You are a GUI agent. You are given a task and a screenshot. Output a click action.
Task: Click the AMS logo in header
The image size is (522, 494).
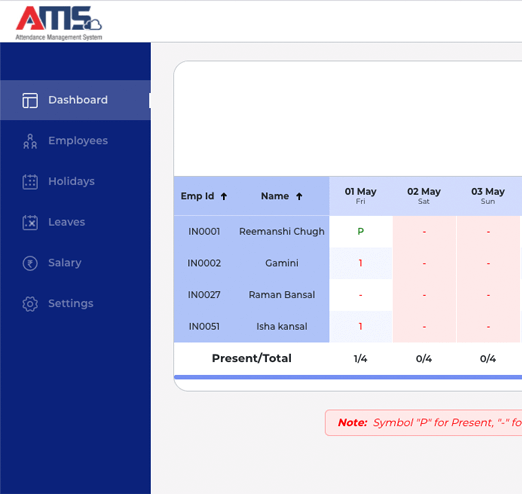click(x=59, y=23)
